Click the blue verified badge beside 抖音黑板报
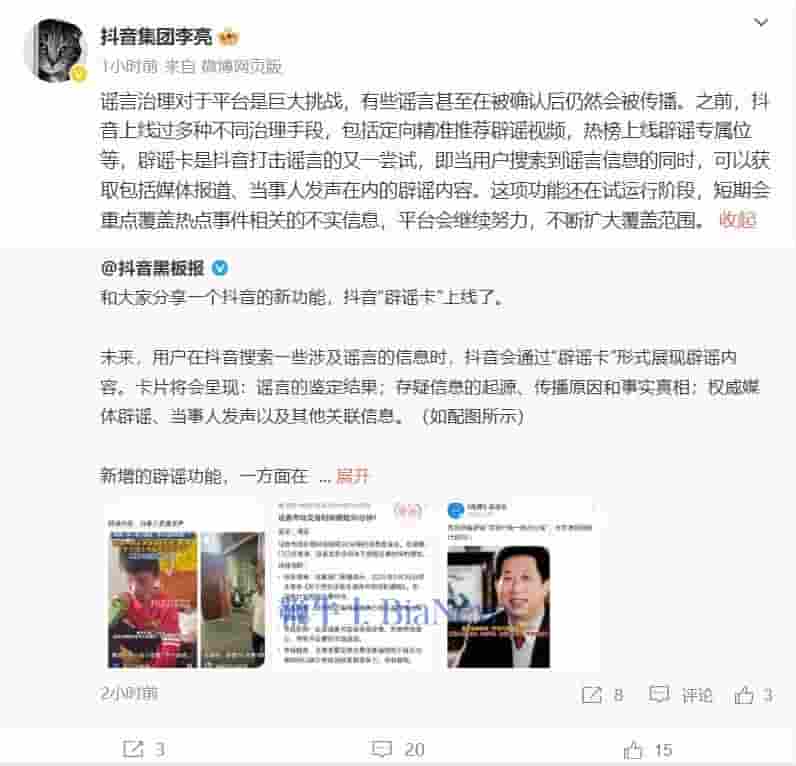Image resolution: width=796 pixels, height=766 pixels. [x=220, y=268]
